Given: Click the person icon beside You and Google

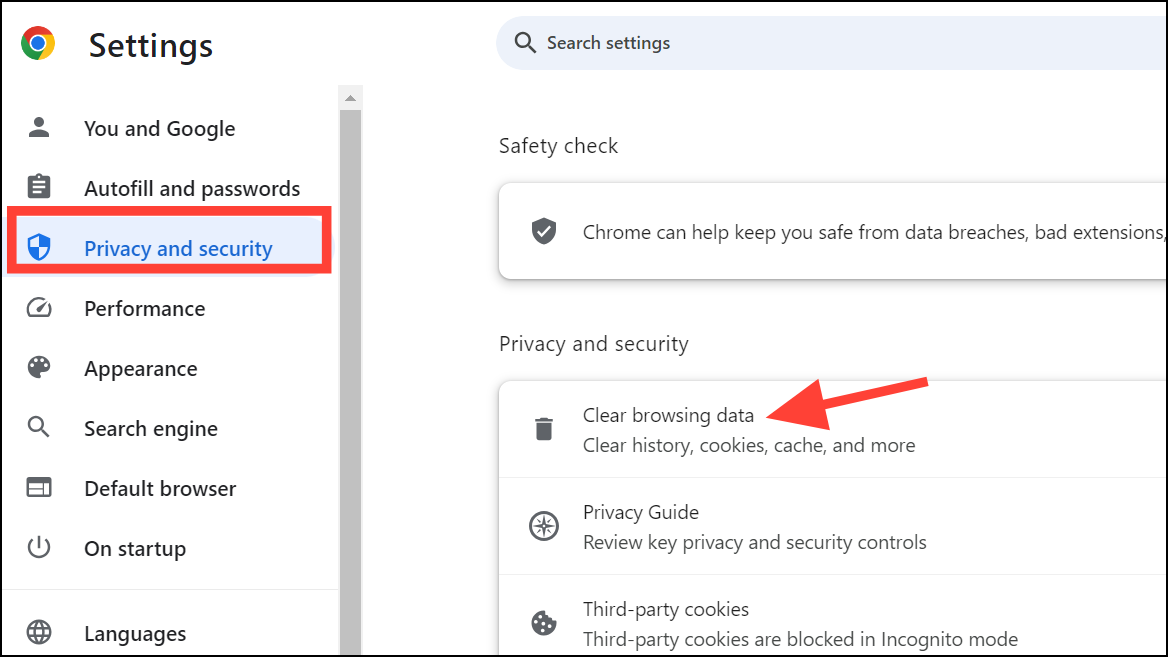Looking at the screenshot, I should pos(38,128).
